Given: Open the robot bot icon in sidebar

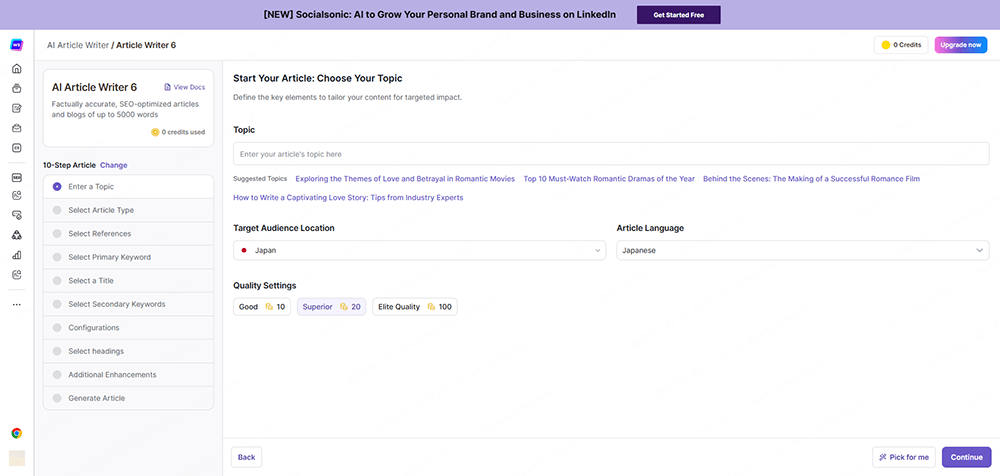Looking at the screenshot, I should (17, 89).
